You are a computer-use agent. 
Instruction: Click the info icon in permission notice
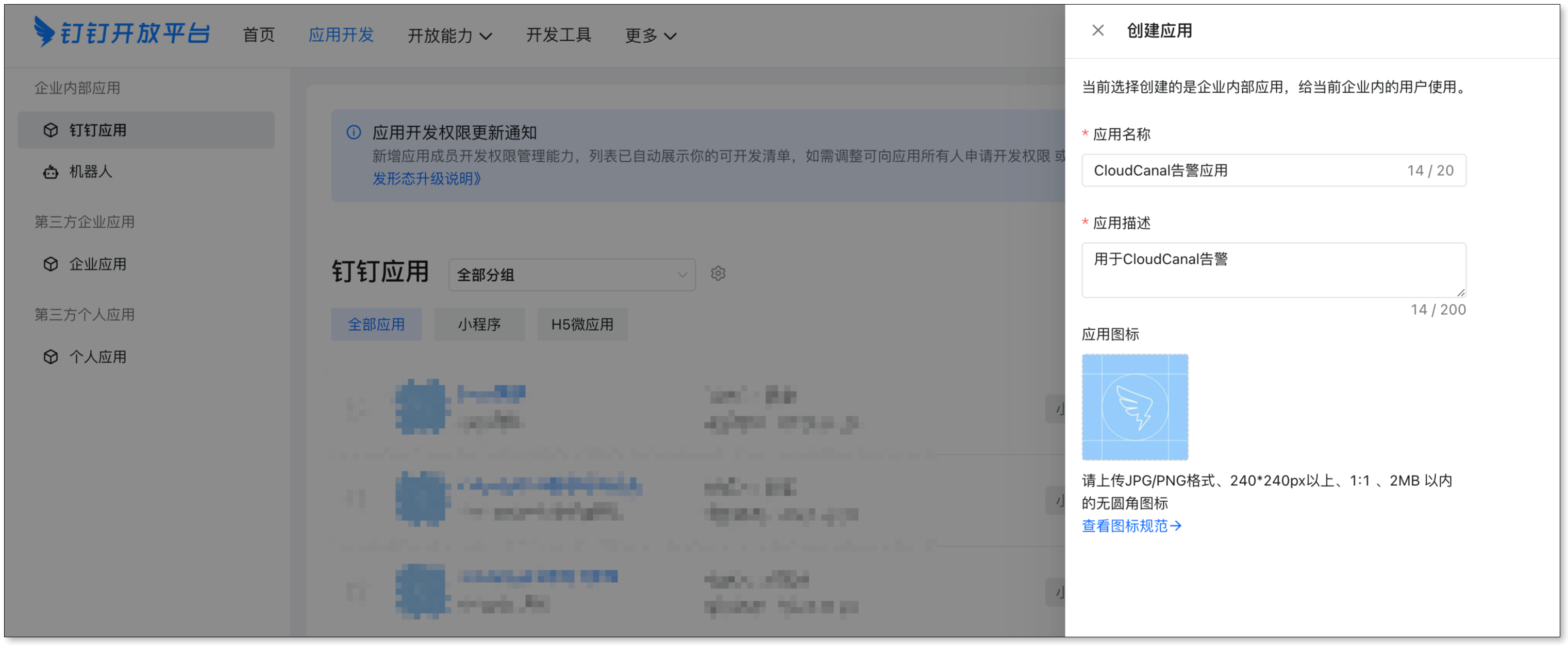click(354, 132)
